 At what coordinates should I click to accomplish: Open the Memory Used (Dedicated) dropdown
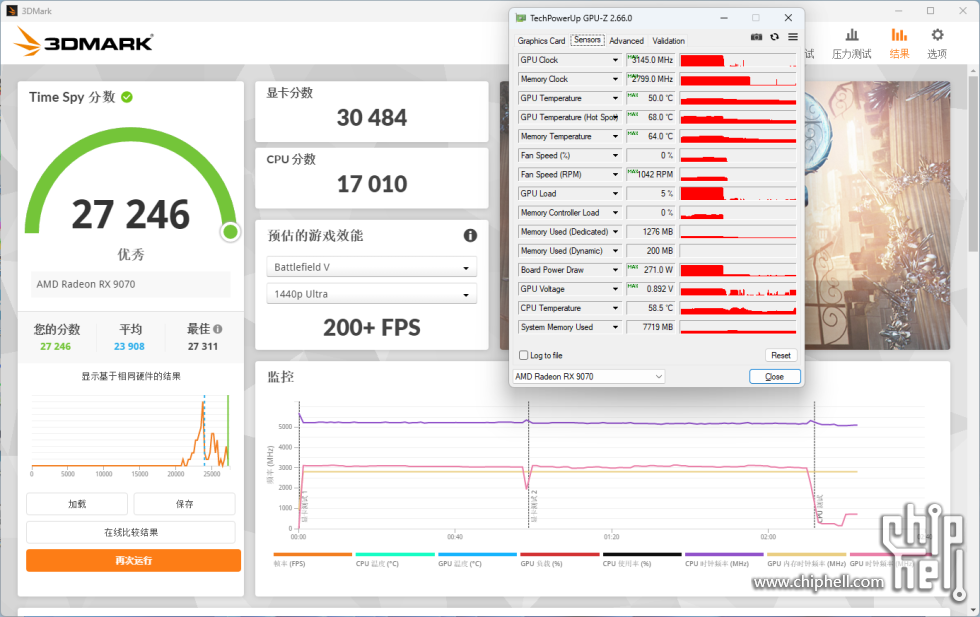pyautogui.click(x=615, y=232)
